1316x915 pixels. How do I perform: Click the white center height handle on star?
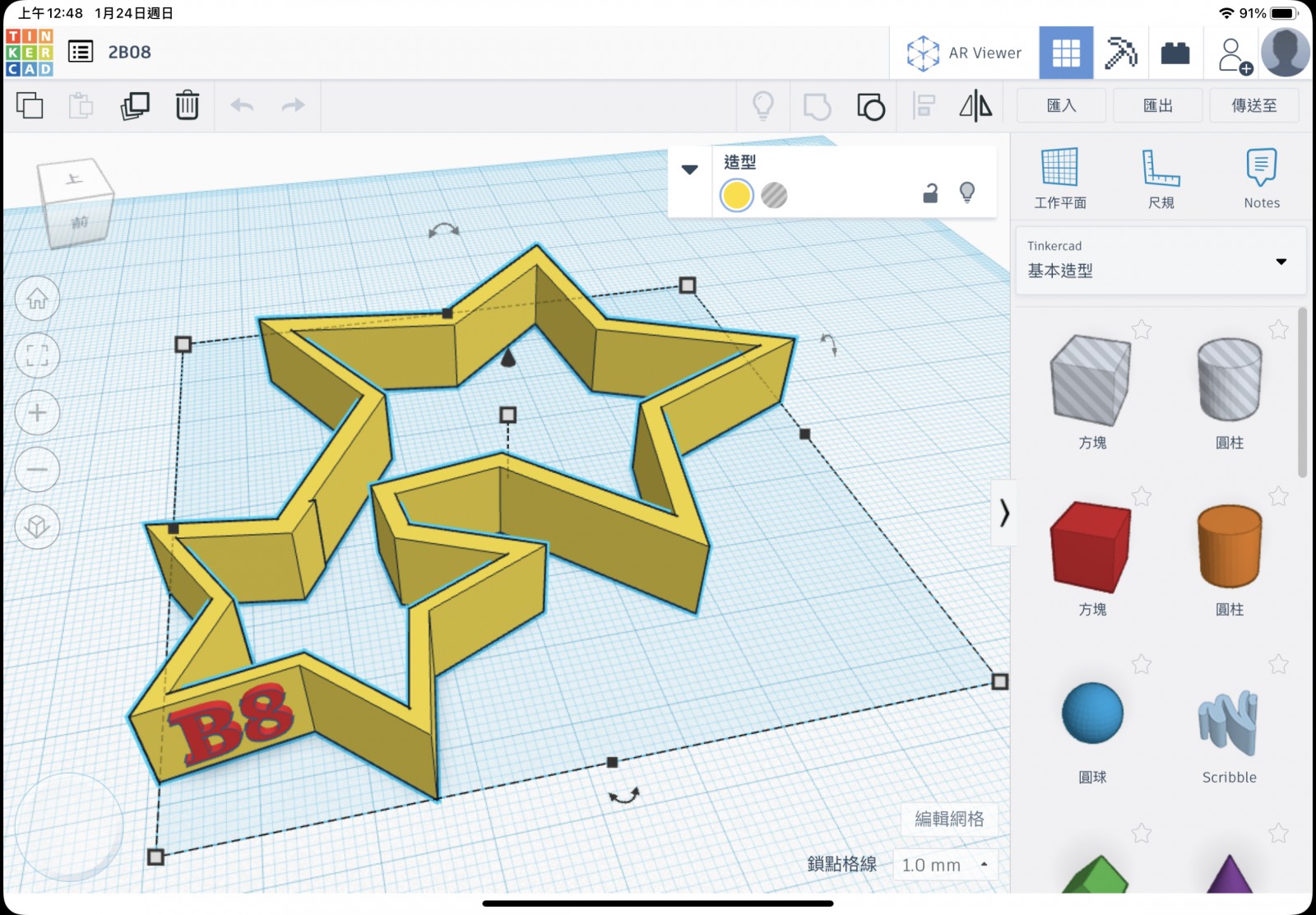508,415
